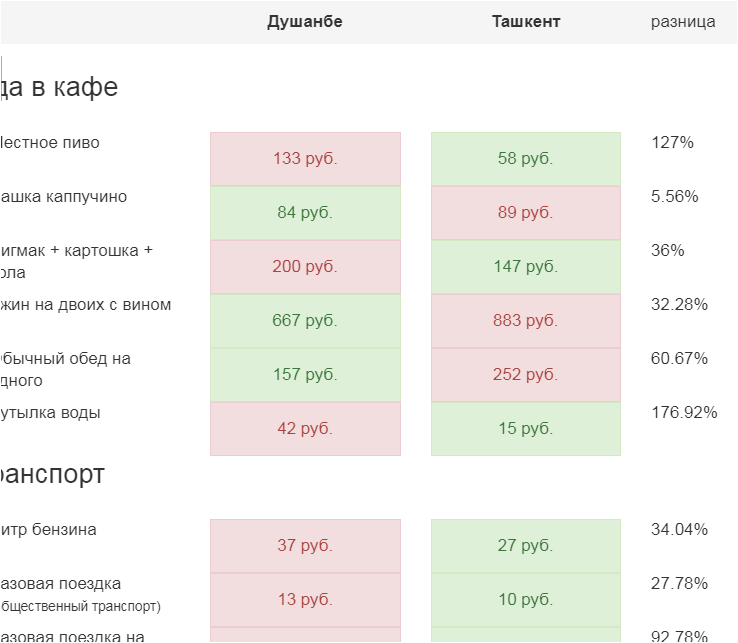Click the 200 руб. Big Mac cell
This screenshot has height=643, width=738.
[x=305, y=267]
